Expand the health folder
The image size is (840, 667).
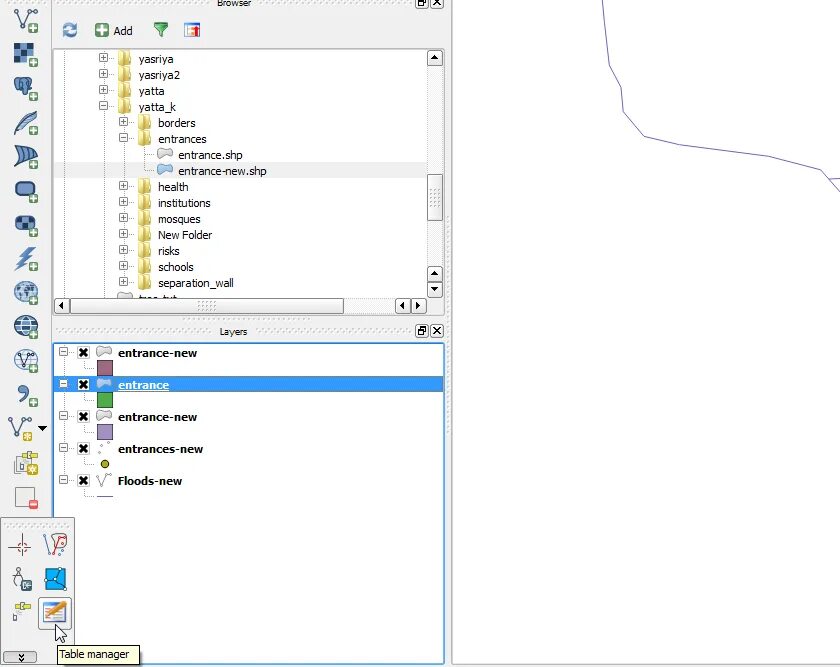[x=123, y=185]
